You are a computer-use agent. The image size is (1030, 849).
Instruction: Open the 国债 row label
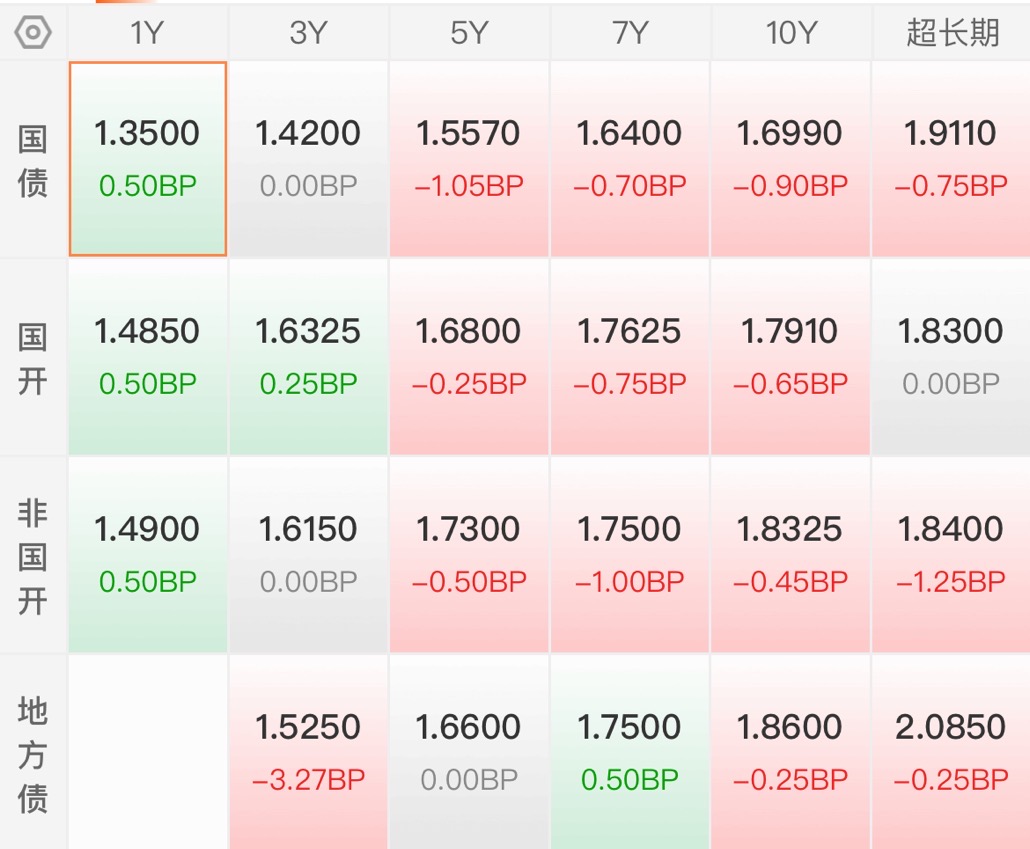point(33,161)
